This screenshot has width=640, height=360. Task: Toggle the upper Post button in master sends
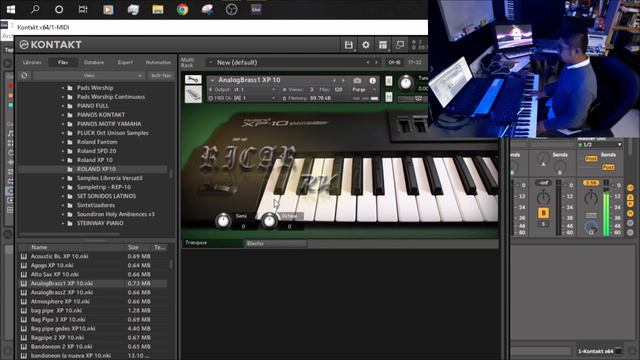tap(591, 158)
